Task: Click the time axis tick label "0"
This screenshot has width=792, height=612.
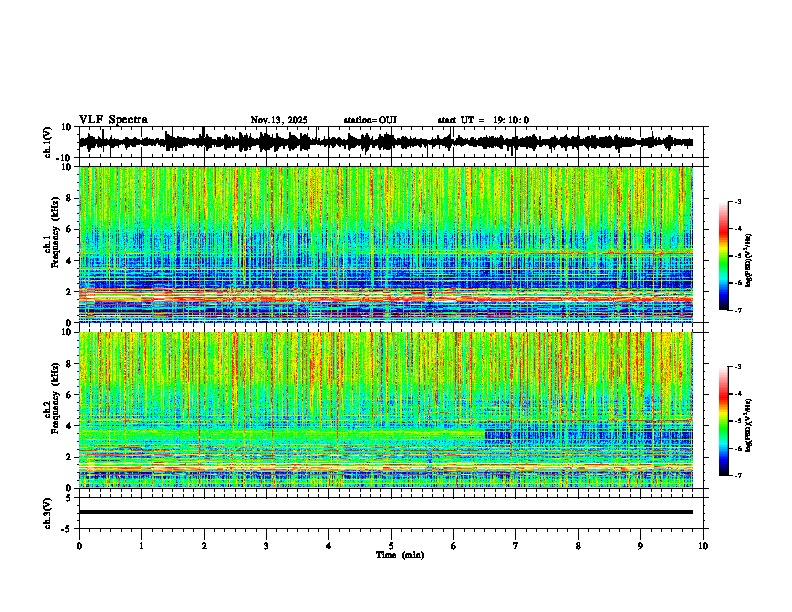Action: coord(79,546)
